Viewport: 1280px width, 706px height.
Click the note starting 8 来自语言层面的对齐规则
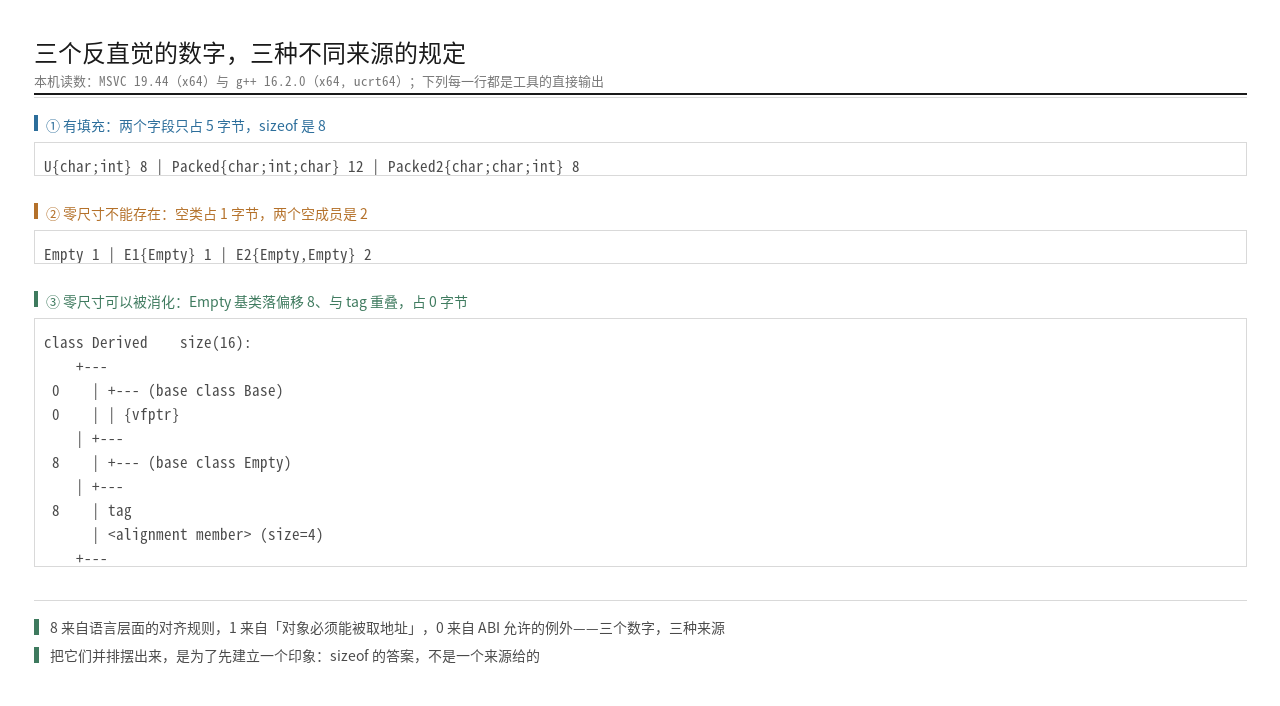387,628
